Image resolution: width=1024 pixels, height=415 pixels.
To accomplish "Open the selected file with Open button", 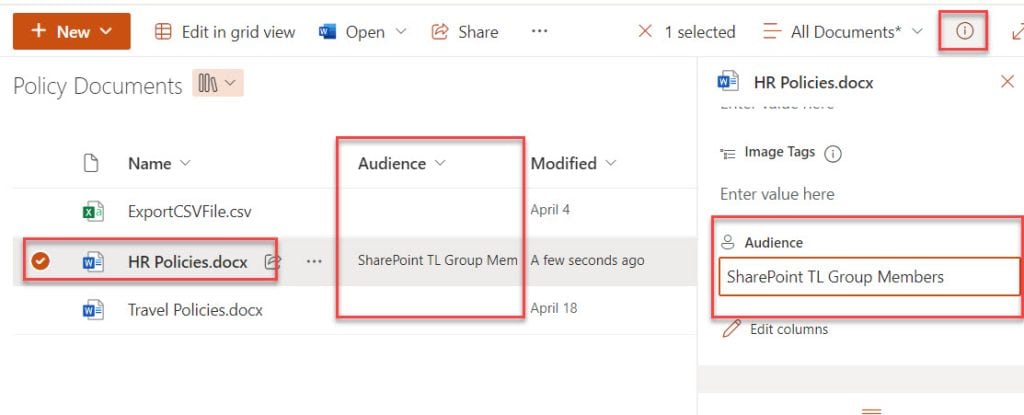I will pos(352,32).
